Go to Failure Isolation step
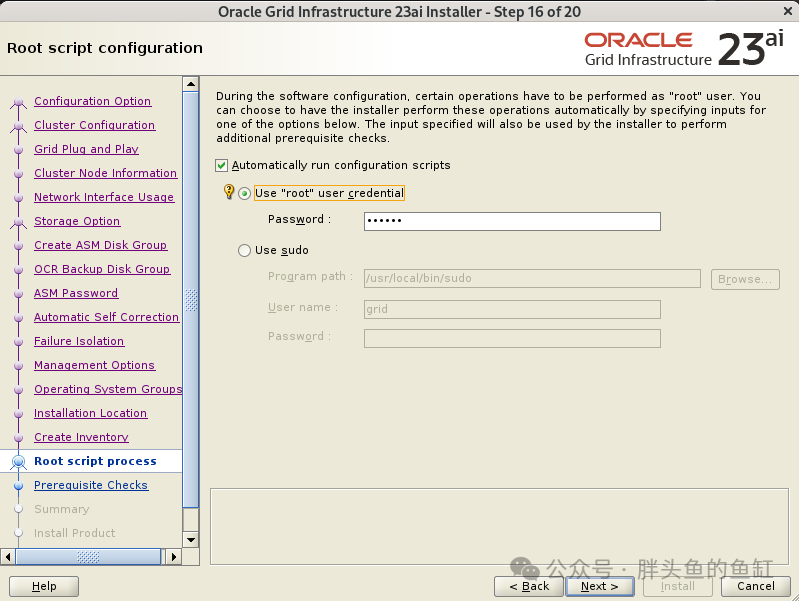This screenshot has width=799, height=601. 79,341
